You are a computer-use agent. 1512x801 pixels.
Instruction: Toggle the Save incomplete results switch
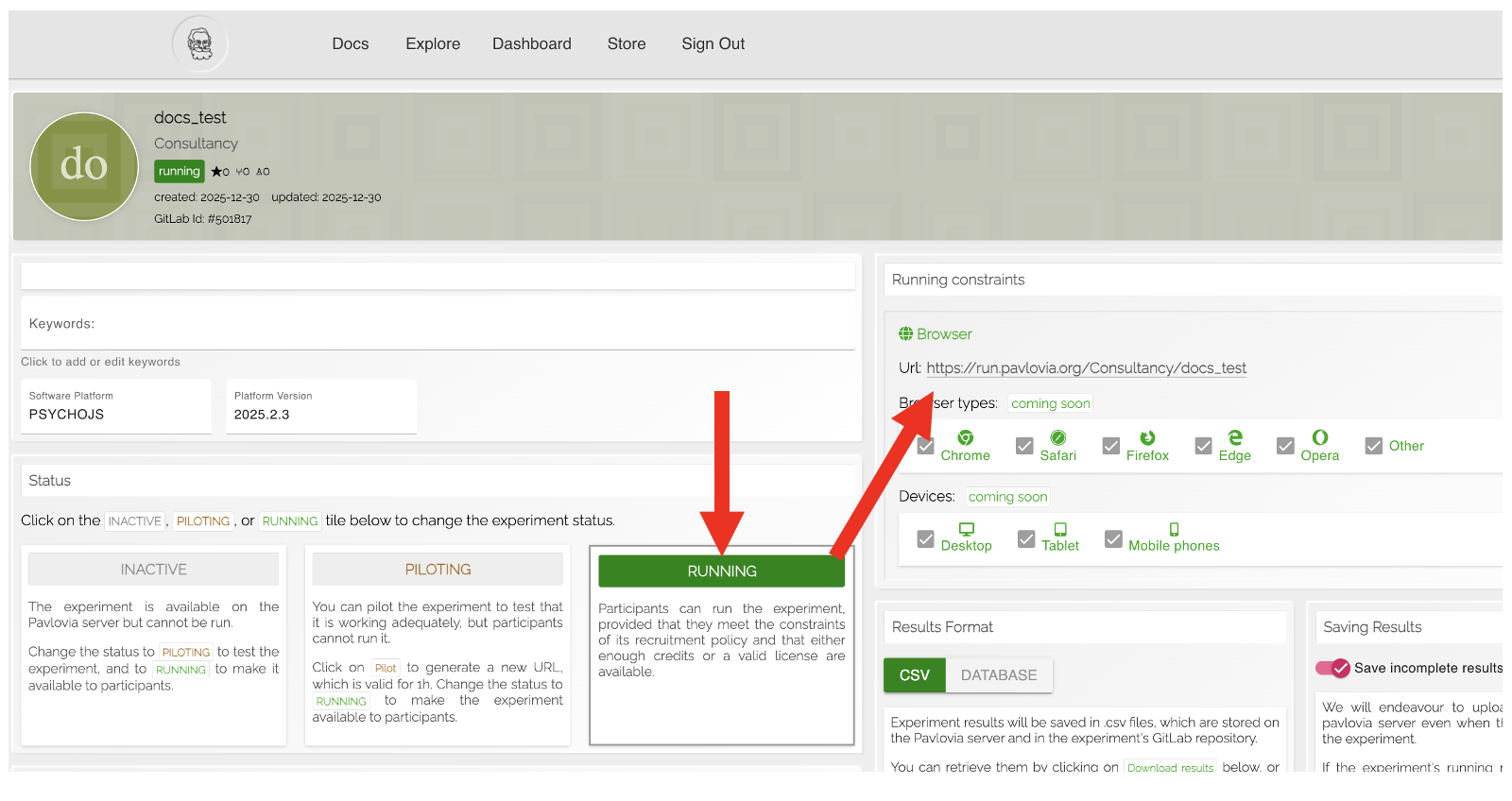point(1332,668)
